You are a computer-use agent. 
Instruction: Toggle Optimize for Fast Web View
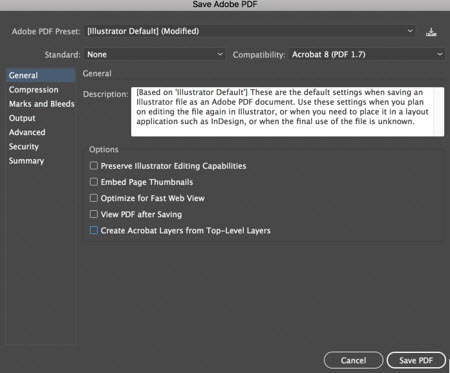(x=94, y=198)
